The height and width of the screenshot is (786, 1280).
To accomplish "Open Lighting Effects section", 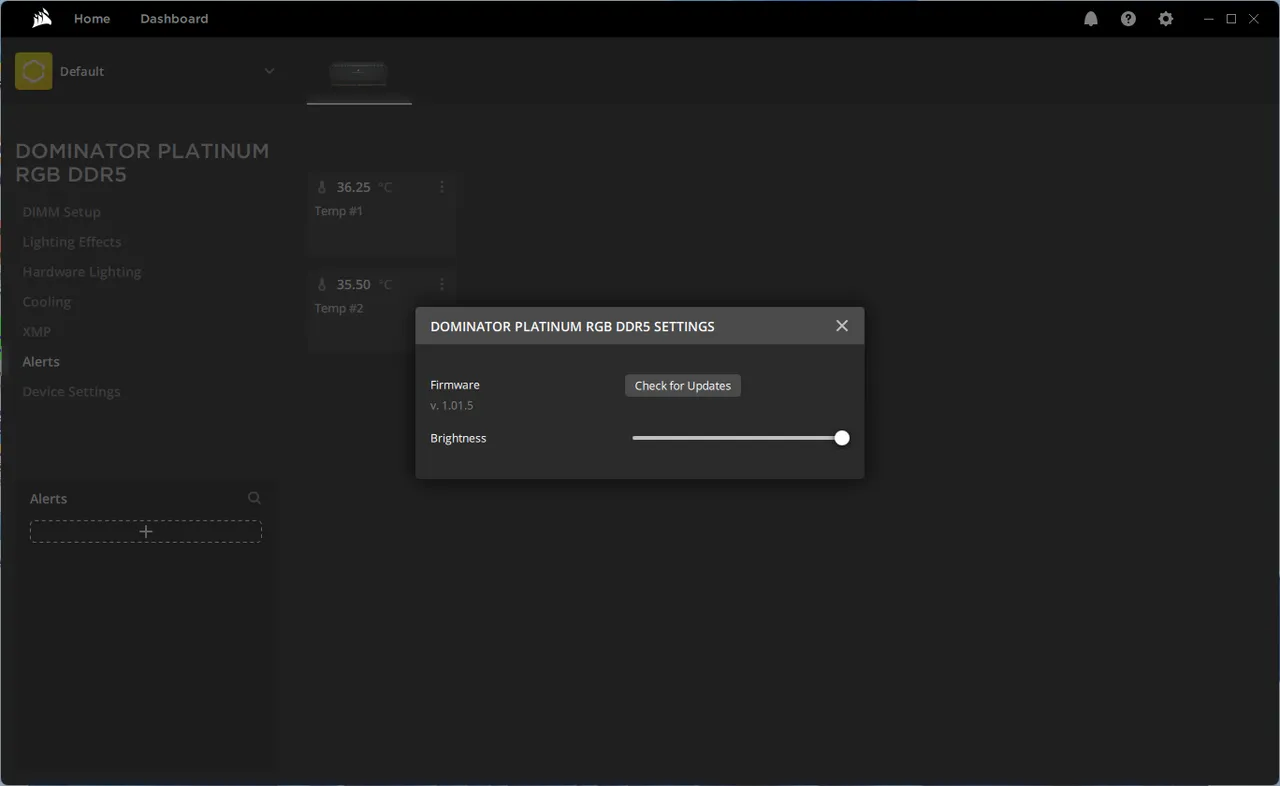I will (72, 242).
